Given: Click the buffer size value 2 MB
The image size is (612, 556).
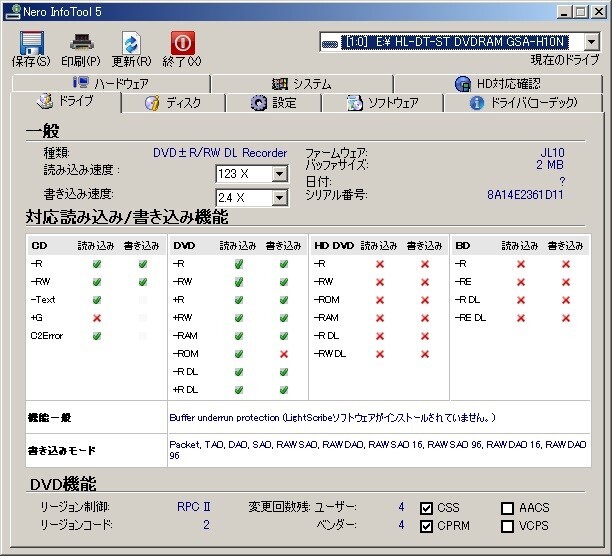Looking at the screenshot, I should click(x=550, y=165).
